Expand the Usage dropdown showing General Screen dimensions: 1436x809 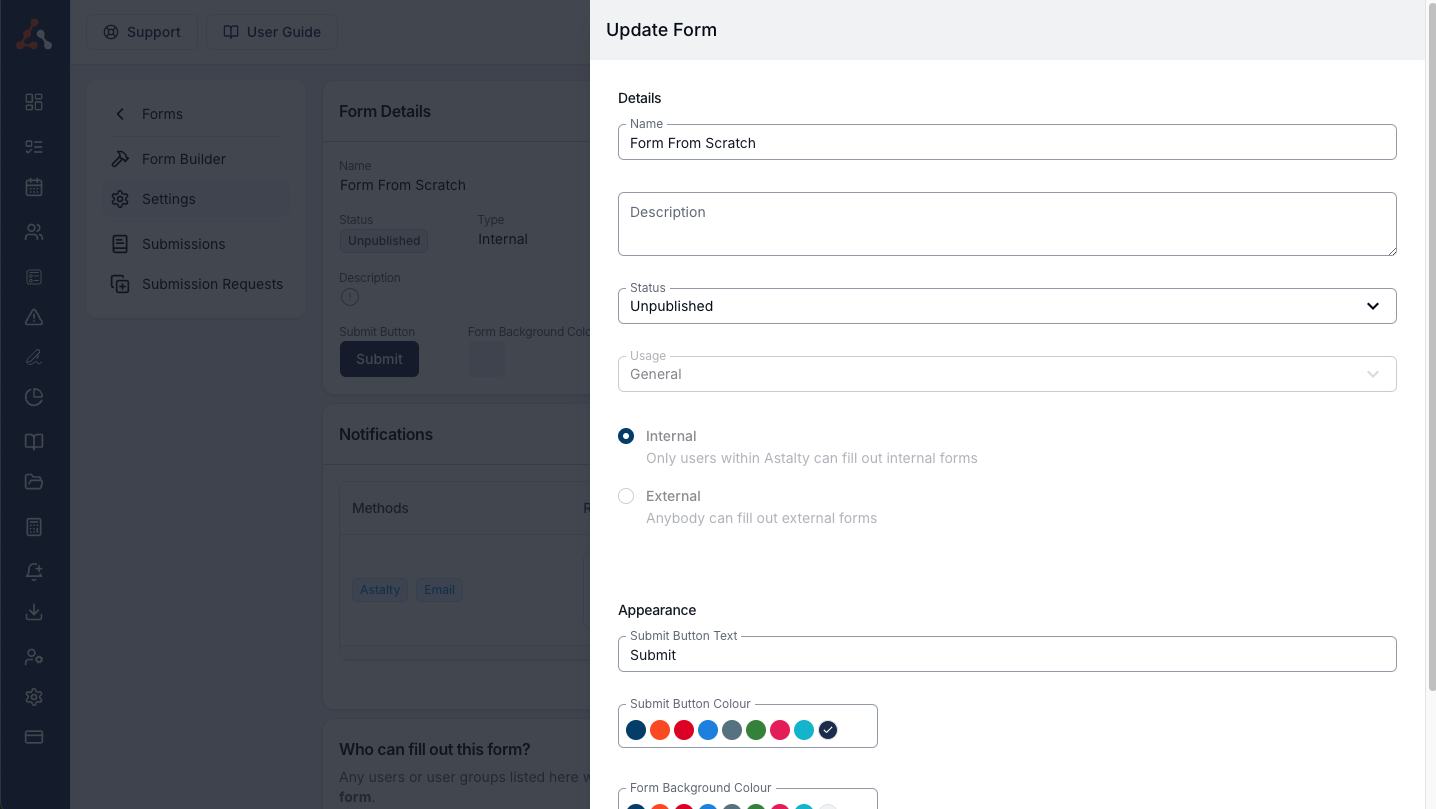point(1006,374)
